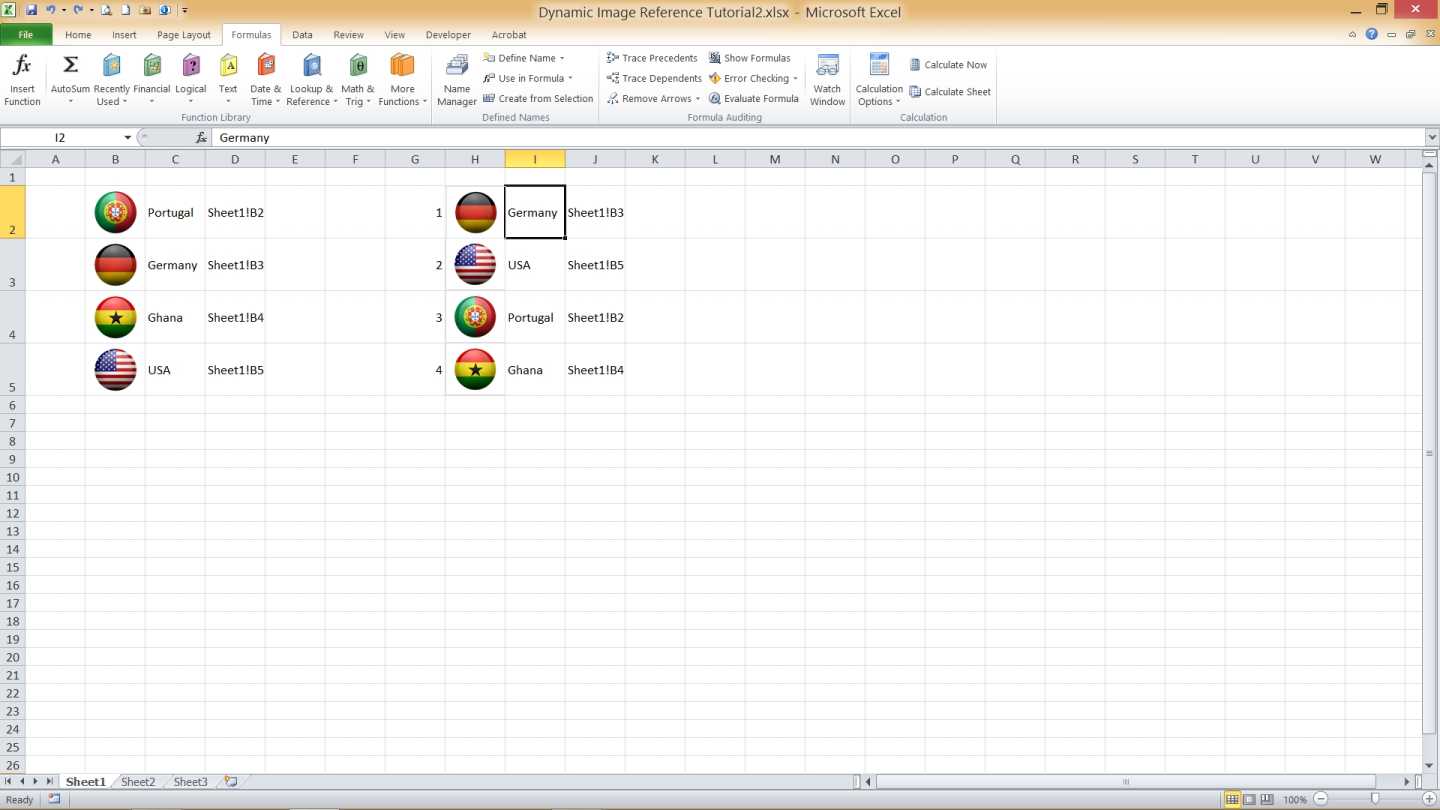The image size is (1440, 810).
Task: Switch to Normal view in status bar
Action: [1232, 799]
